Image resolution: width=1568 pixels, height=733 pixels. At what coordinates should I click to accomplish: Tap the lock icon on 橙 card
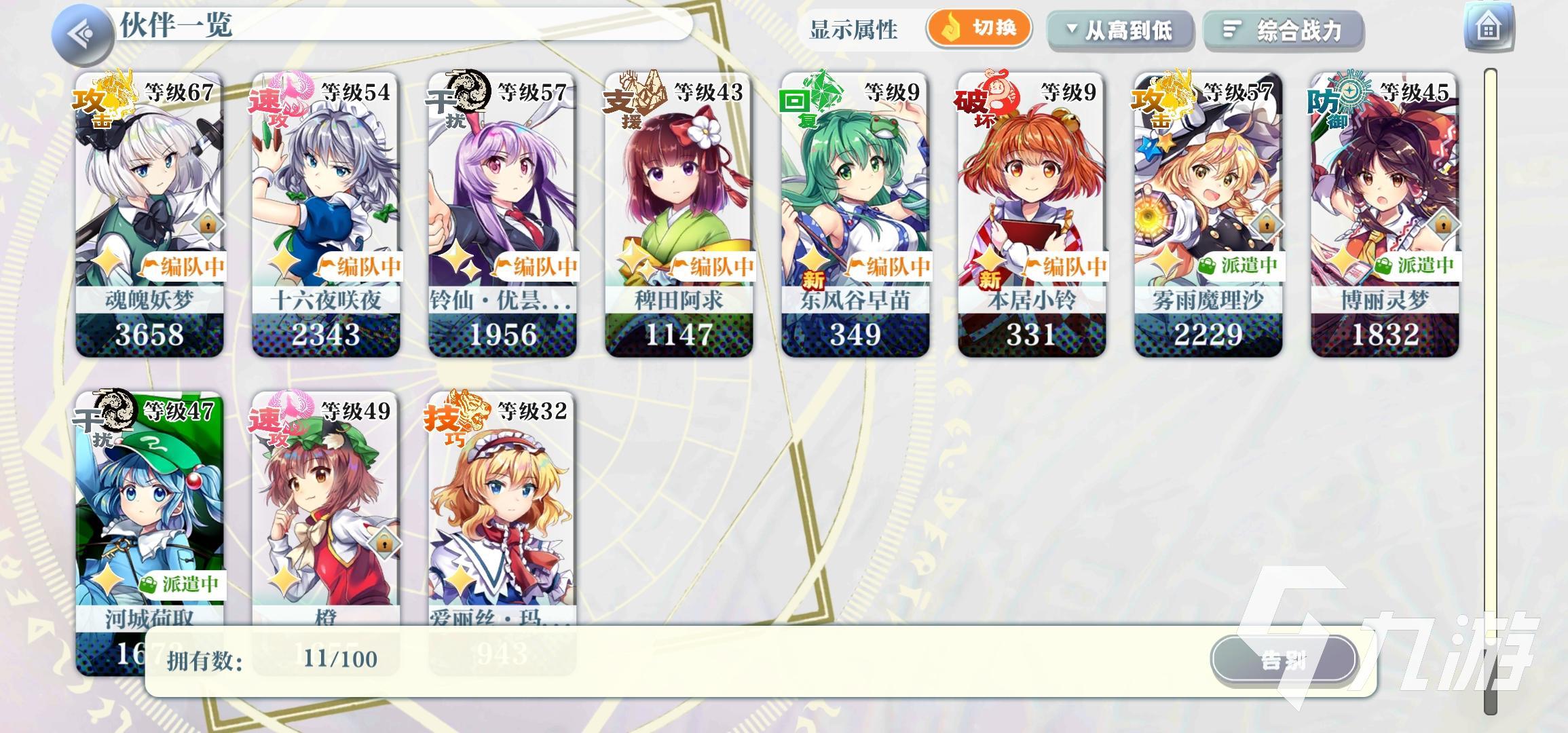[383, 542]
